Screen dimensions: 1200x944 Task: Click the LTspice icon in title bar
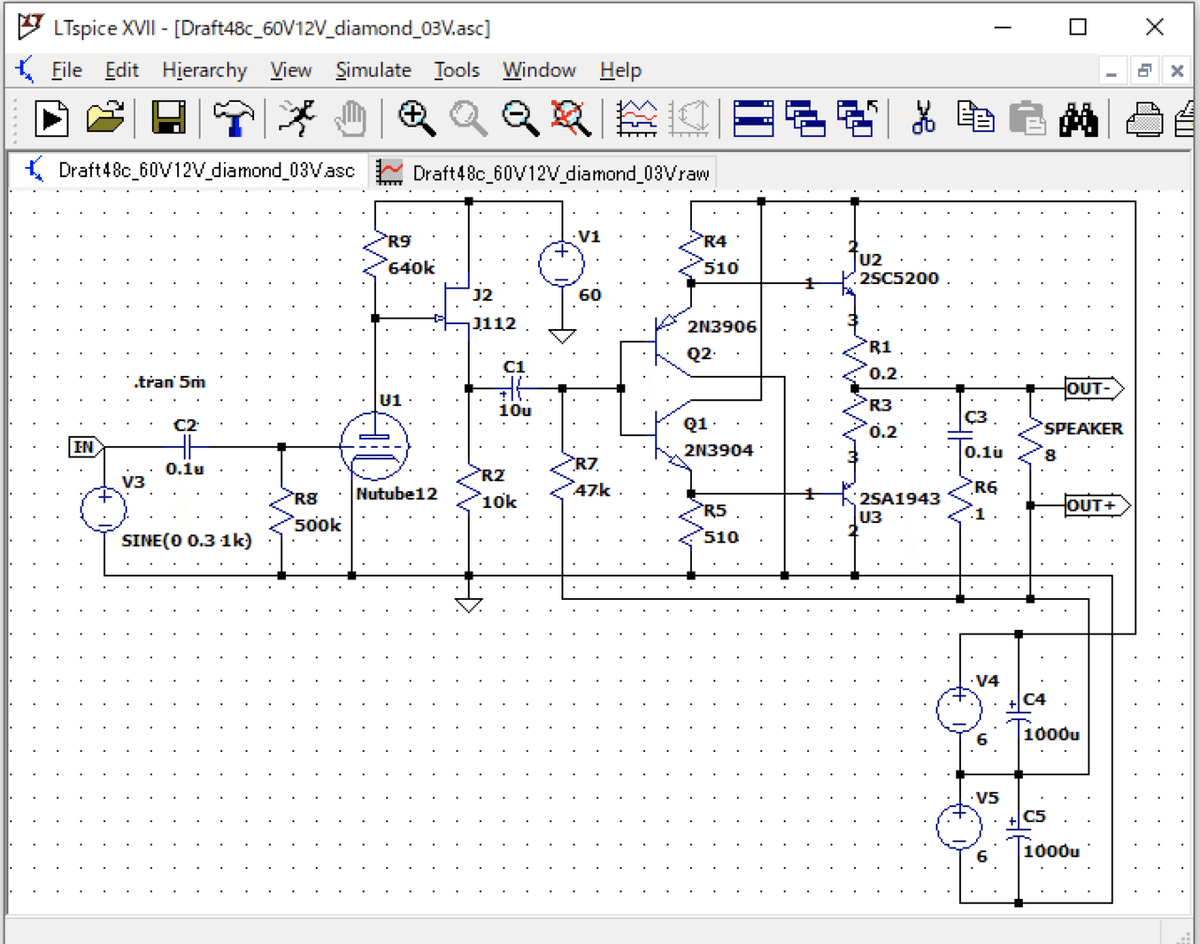pos(31,25)
